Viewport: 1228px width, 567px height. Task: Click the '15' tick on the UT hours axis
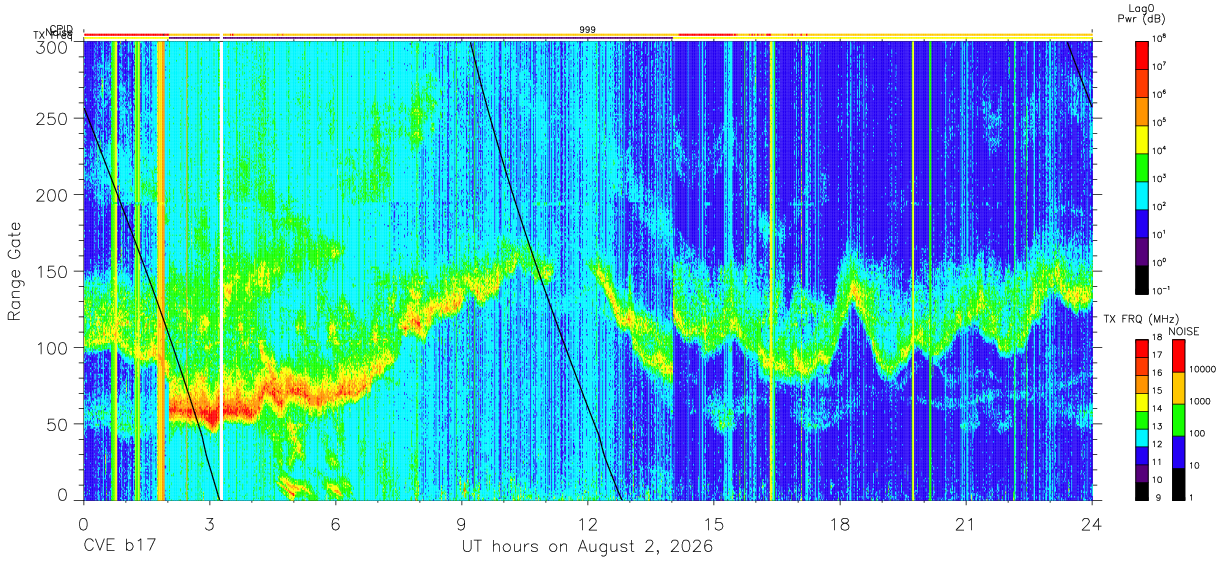[x=714, y=523]
